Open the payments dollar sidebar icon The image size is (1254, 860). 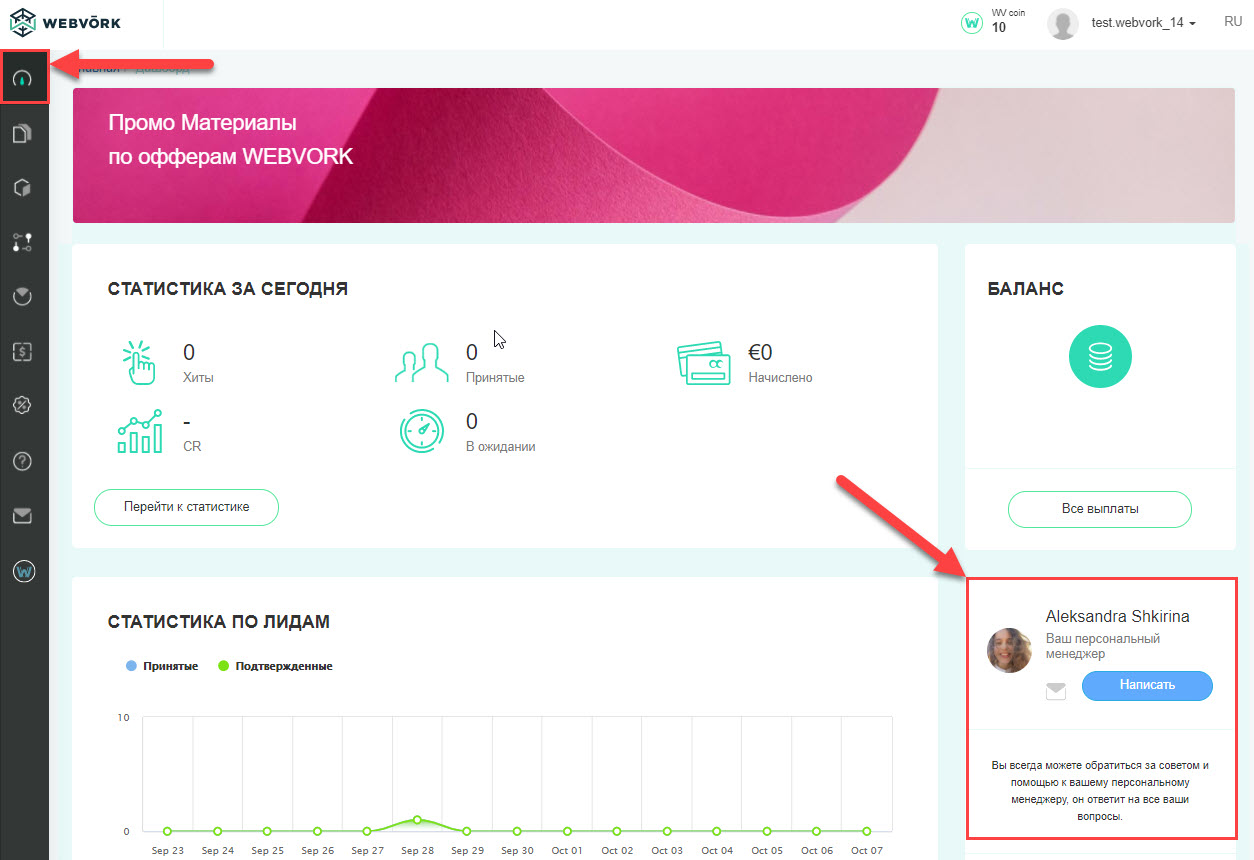(x=23, y=351)
